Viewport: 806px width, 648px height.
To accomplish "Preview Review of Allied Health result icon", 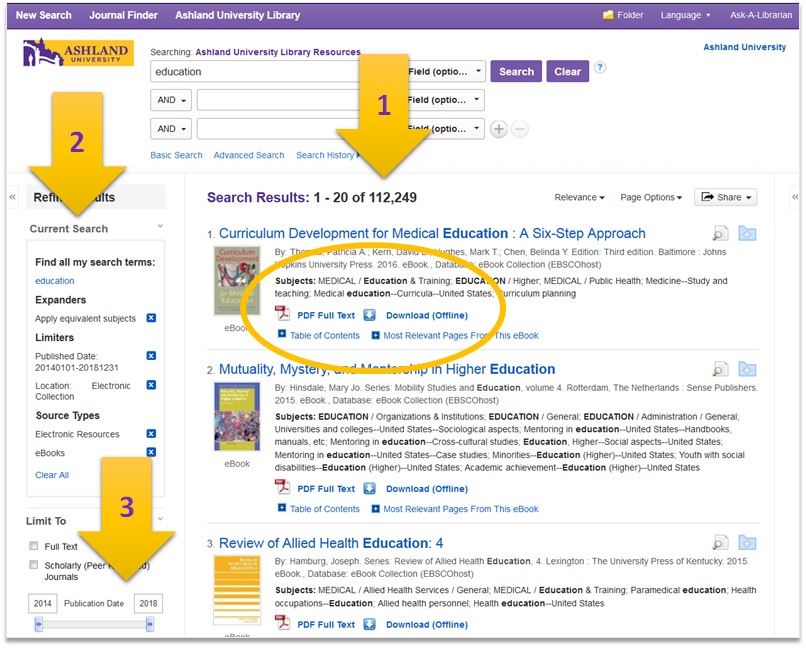I will coord(720,543).
